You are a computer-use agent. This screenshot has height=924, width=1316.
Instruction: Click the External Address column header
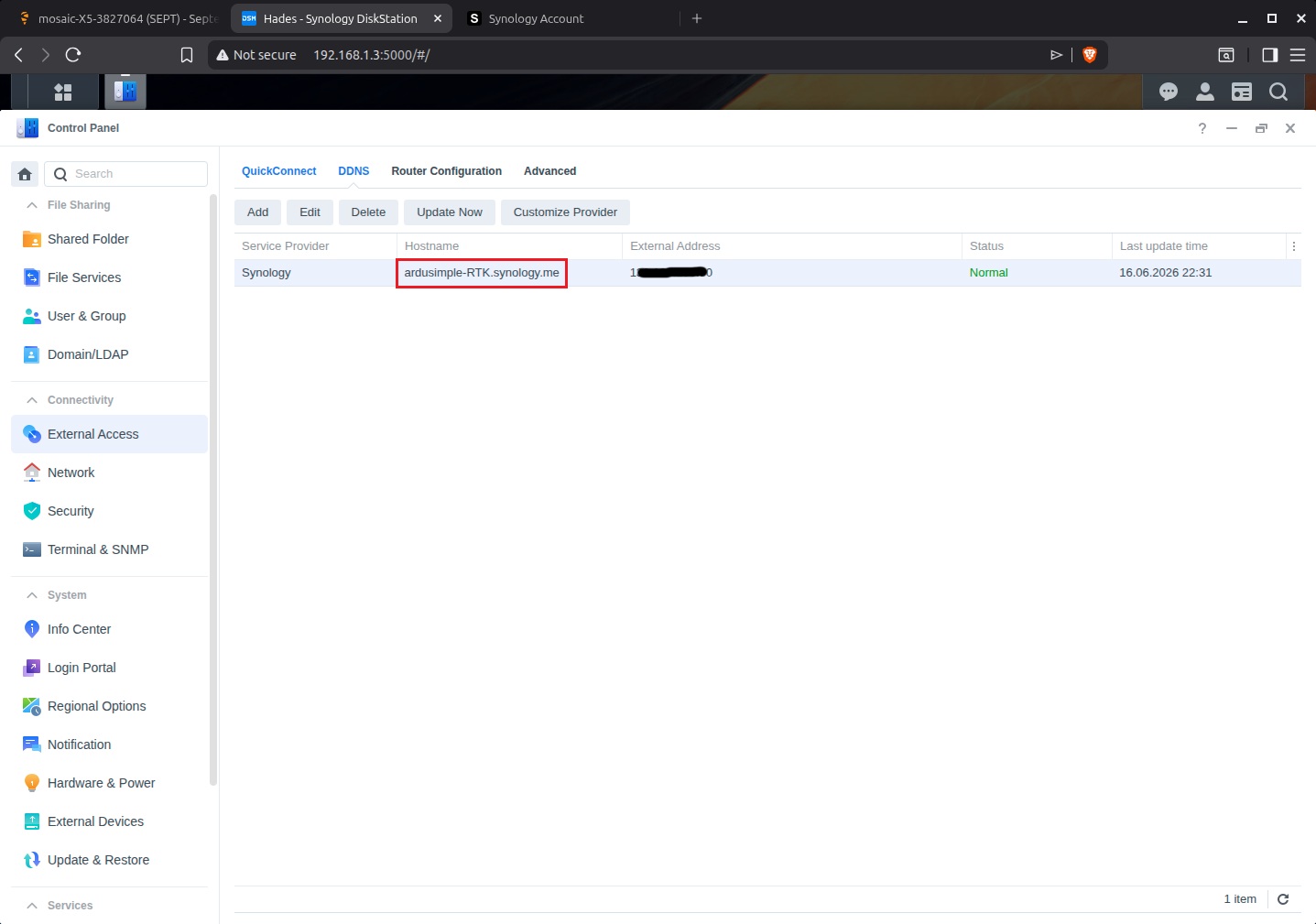point(792,246)
